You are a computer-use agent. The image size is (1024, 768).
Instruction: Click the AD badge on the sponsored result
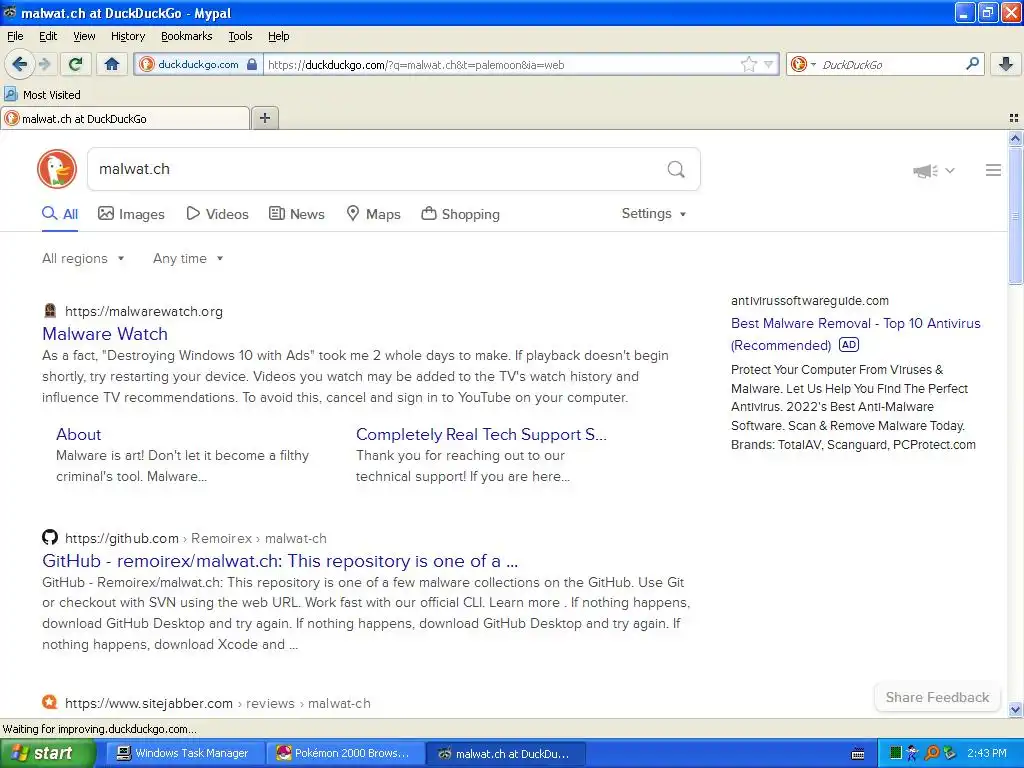tap(848, 344)
